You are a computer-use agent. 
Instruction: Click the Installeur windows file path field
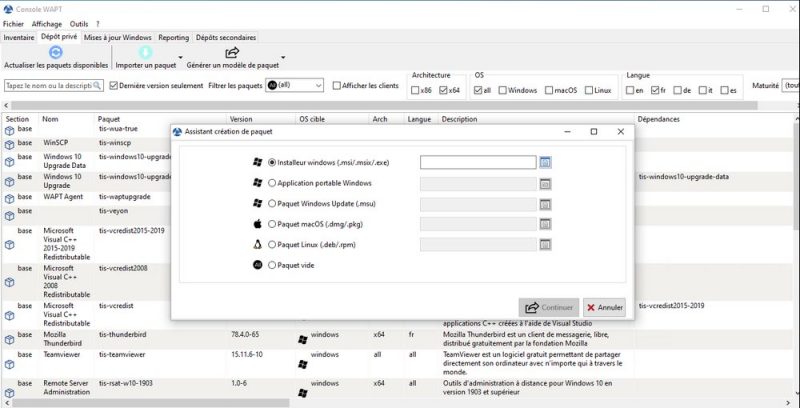[478, 162]
